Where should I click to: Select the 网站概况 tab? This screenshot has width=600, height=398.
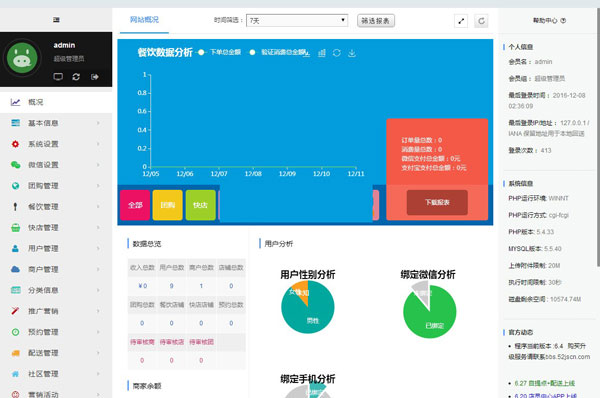(x=144, y=20)
